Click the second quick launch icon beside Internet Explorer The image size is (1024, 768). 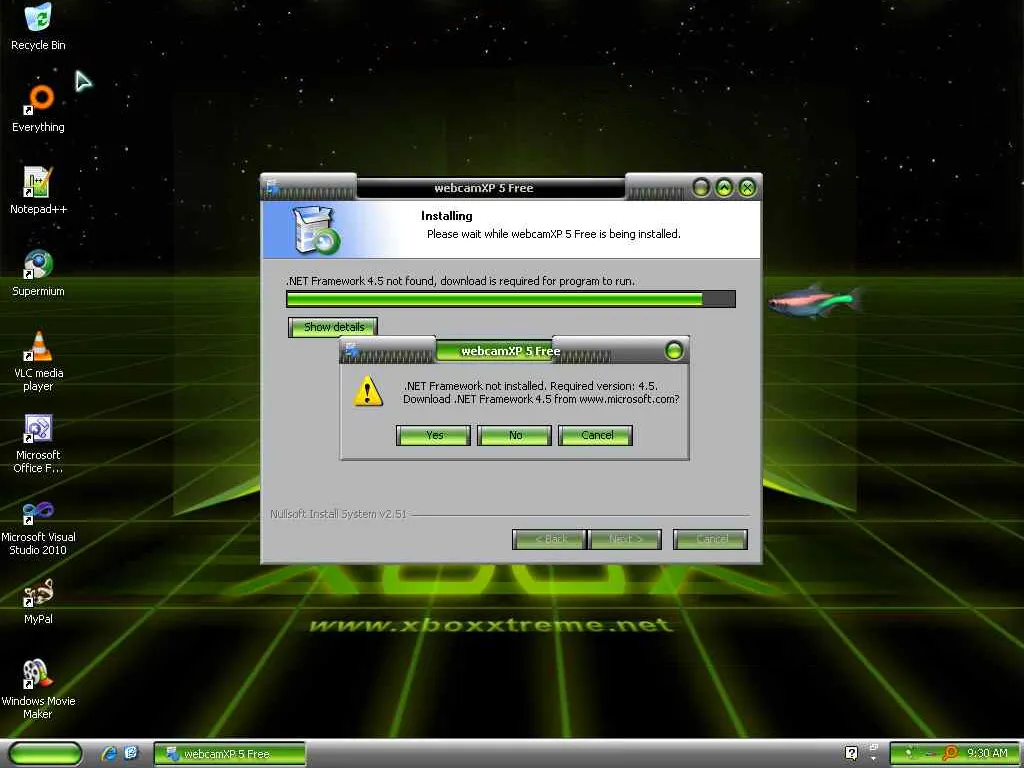131,753
